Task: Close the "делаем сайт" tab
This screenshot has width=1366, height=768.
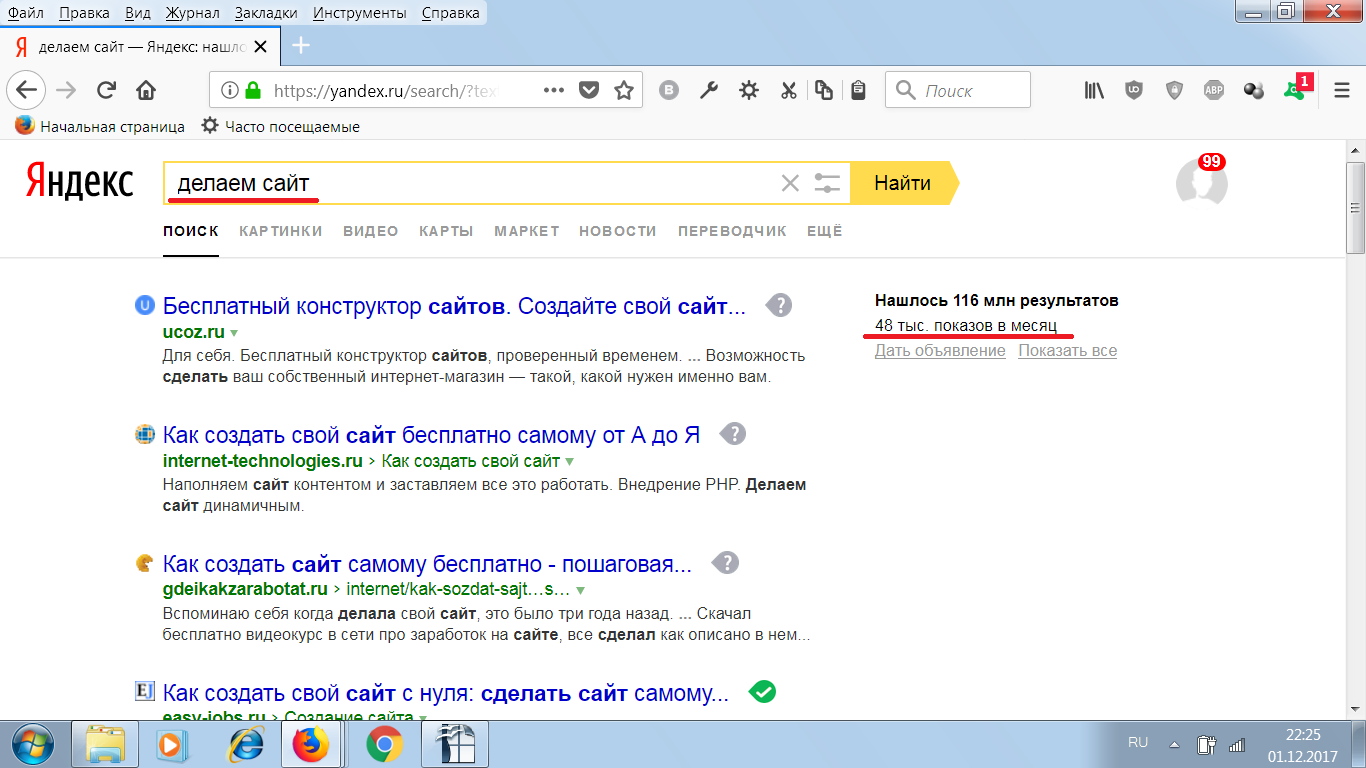Action: [261, 46]
